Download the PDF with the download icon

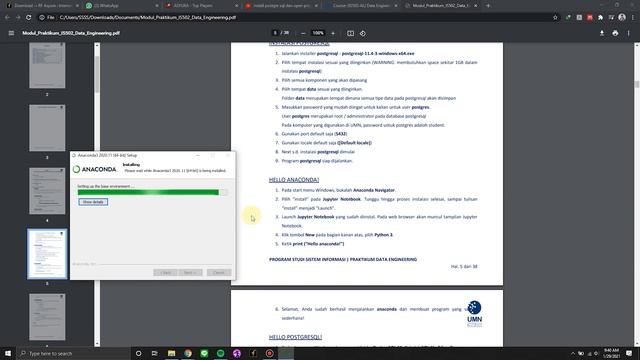pyautogui.click(x=602, y=33)
